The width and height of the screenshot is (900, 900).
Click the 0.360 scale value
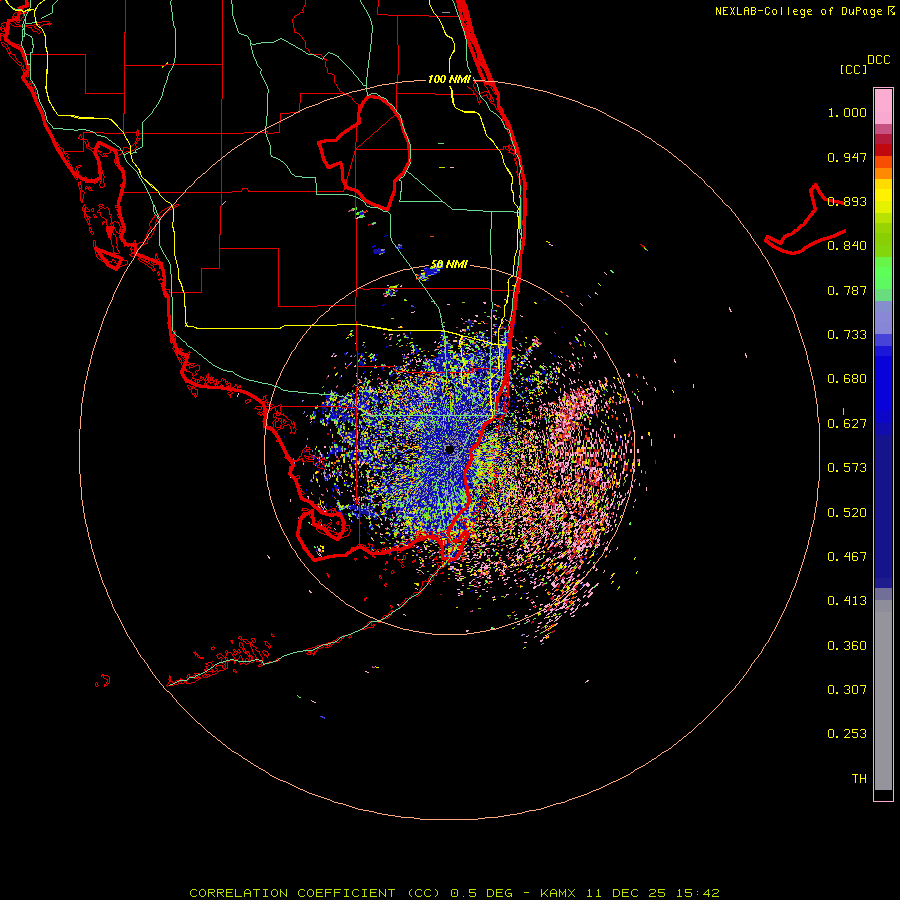[847, 646]
